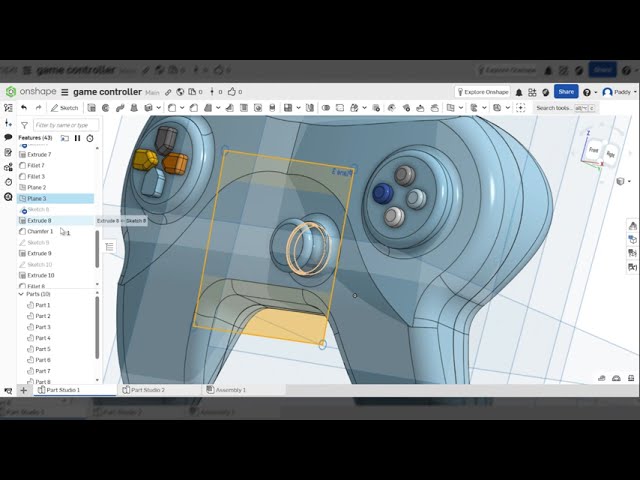Click the copy link icon by title

(x=168, y=92)
